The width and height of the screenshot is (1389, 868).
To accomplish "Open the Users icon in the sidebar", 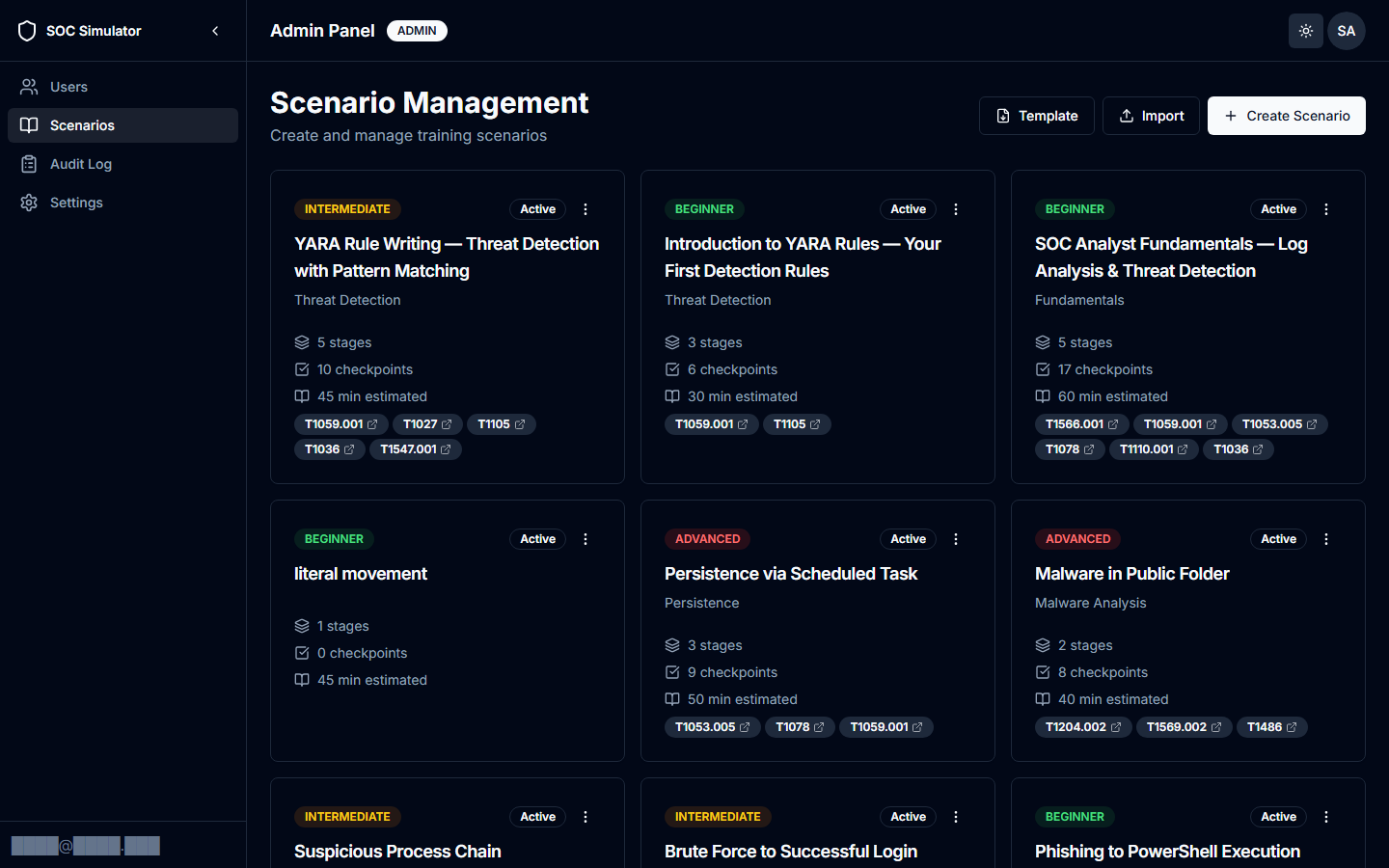I will click(29, 87).
